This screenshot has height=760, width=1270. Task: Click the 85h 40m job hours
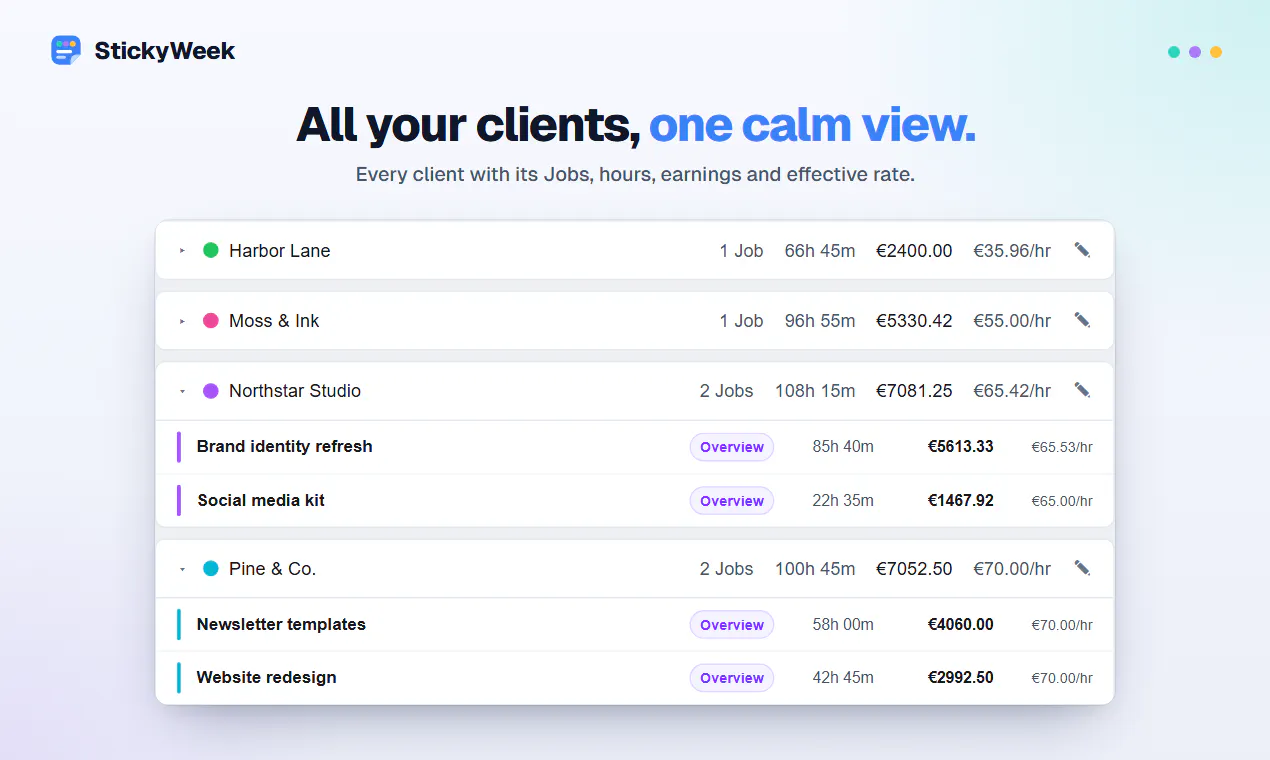point(843,446)
